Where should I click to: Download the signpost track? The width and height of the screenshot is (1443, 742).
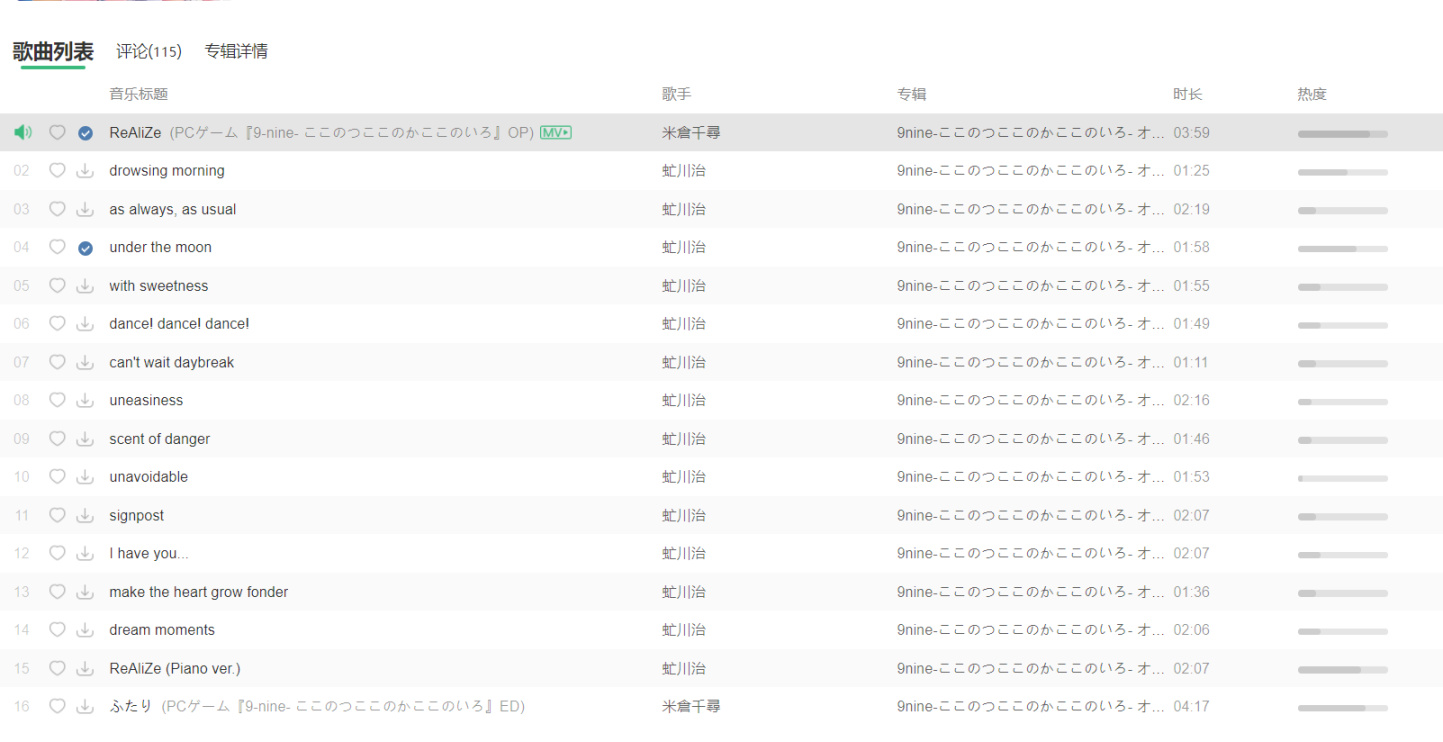coord(85,516)
